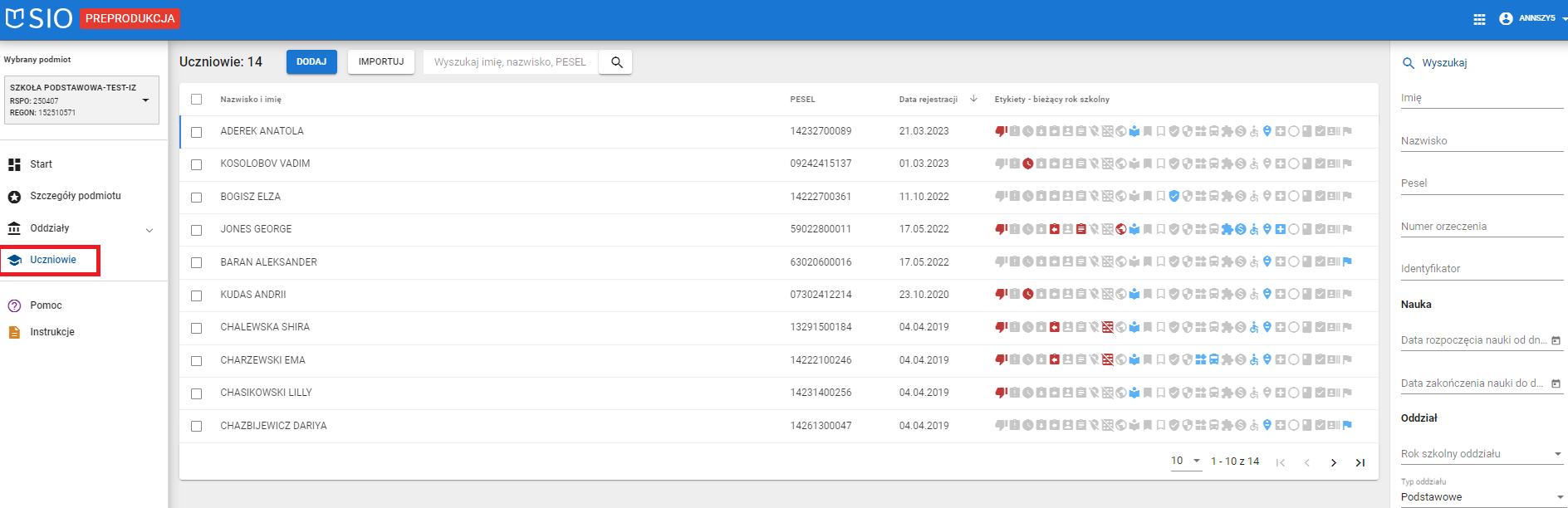The image size is (1568, 508).
Task: Click the blue wheelchair icon in JONES GEORGE row
Action: tap(1254, 229)
